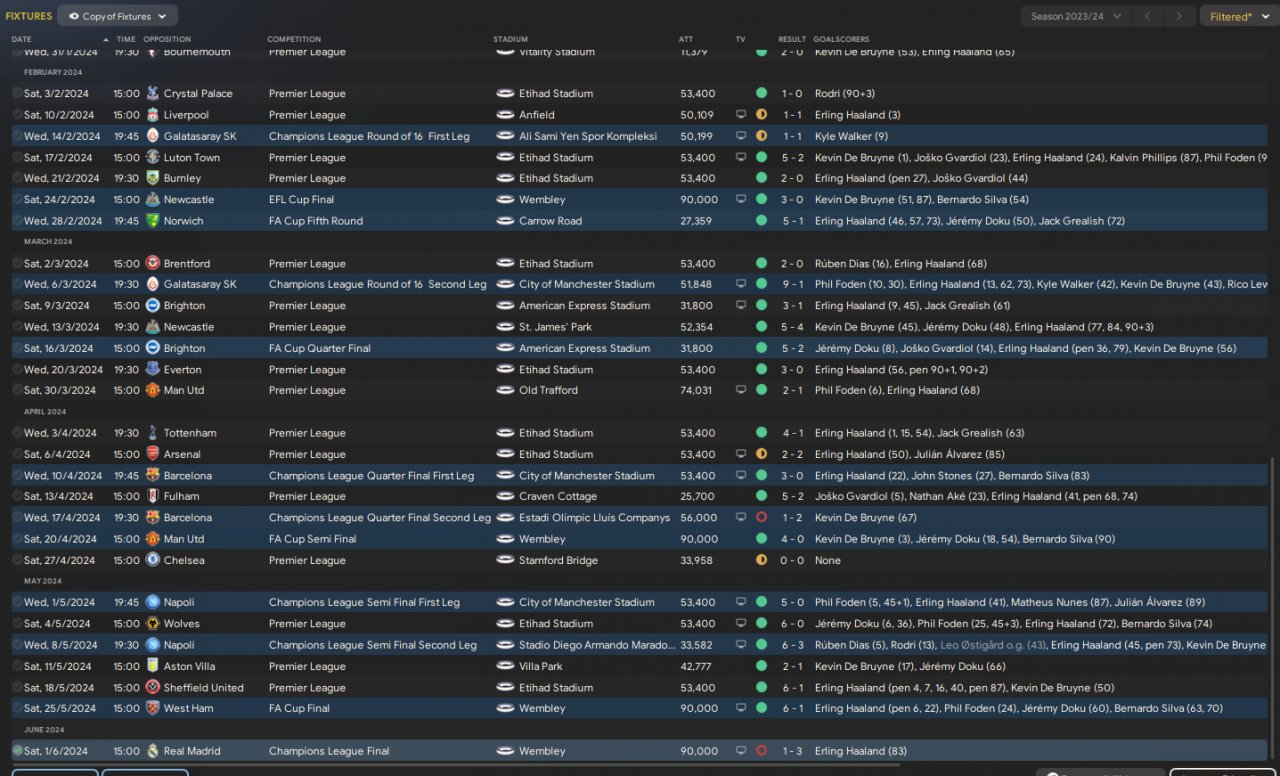Expand the Season 2023/24 selector
Screen dimensions: 1280x776
pyautogui.click(x=1076, y=16)
